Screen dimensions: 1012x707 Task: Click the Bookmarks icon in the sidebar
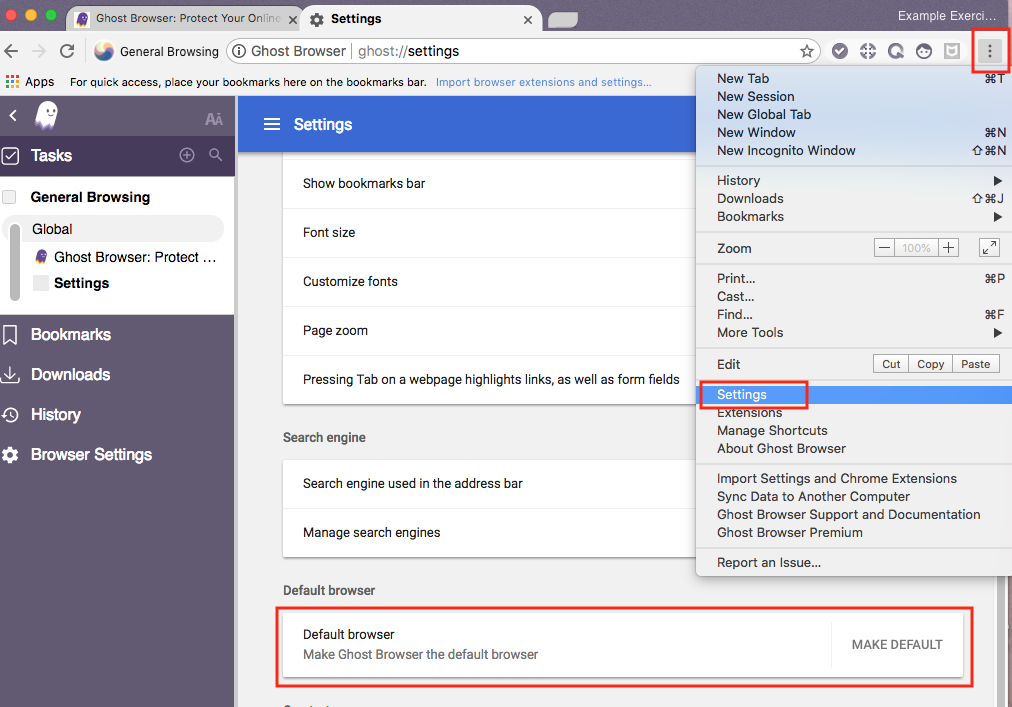click(10, 334)
